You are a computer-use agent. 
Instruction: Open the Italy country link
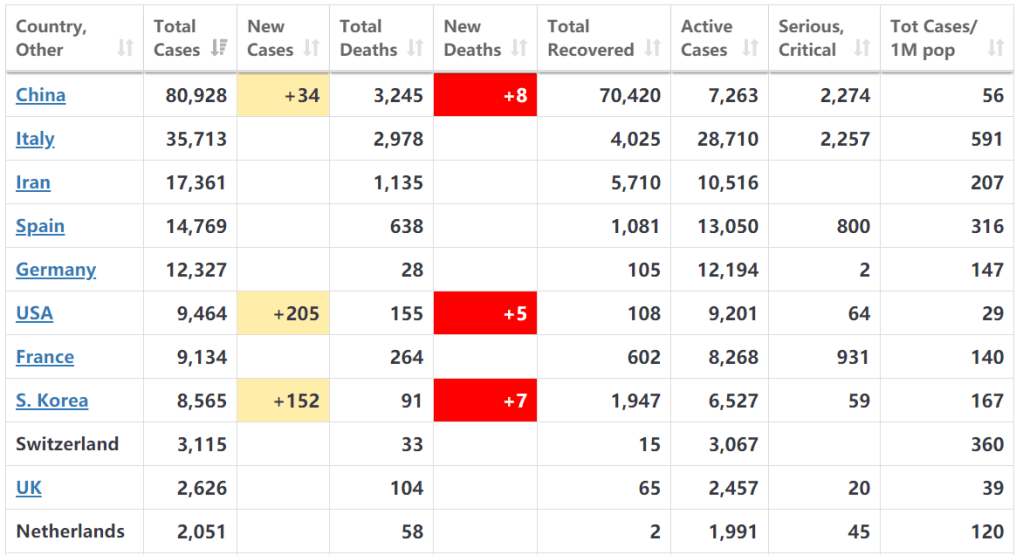click(35, 139)
